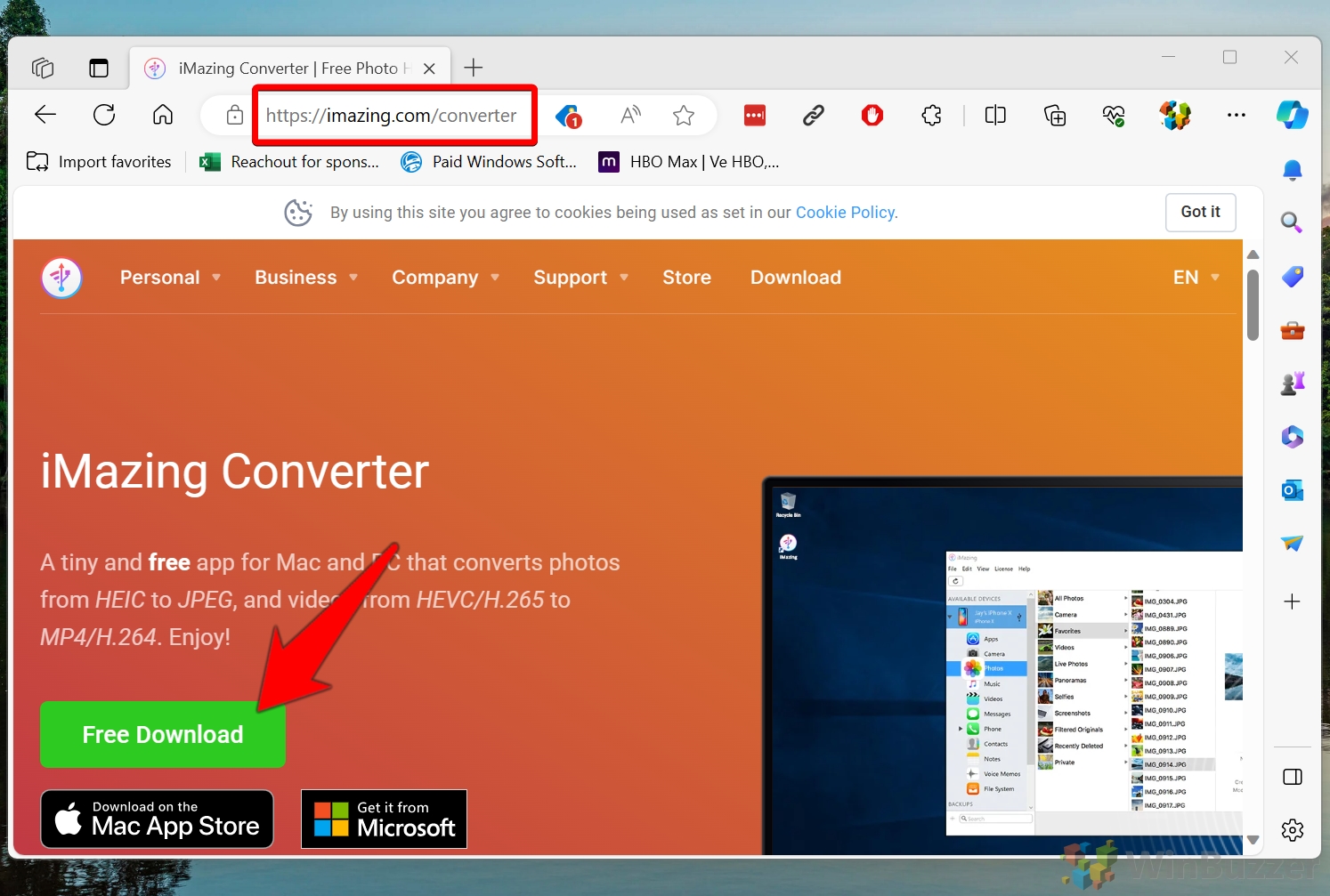
Task: Click Download on the Mac App Store badge
Action: 157,819
